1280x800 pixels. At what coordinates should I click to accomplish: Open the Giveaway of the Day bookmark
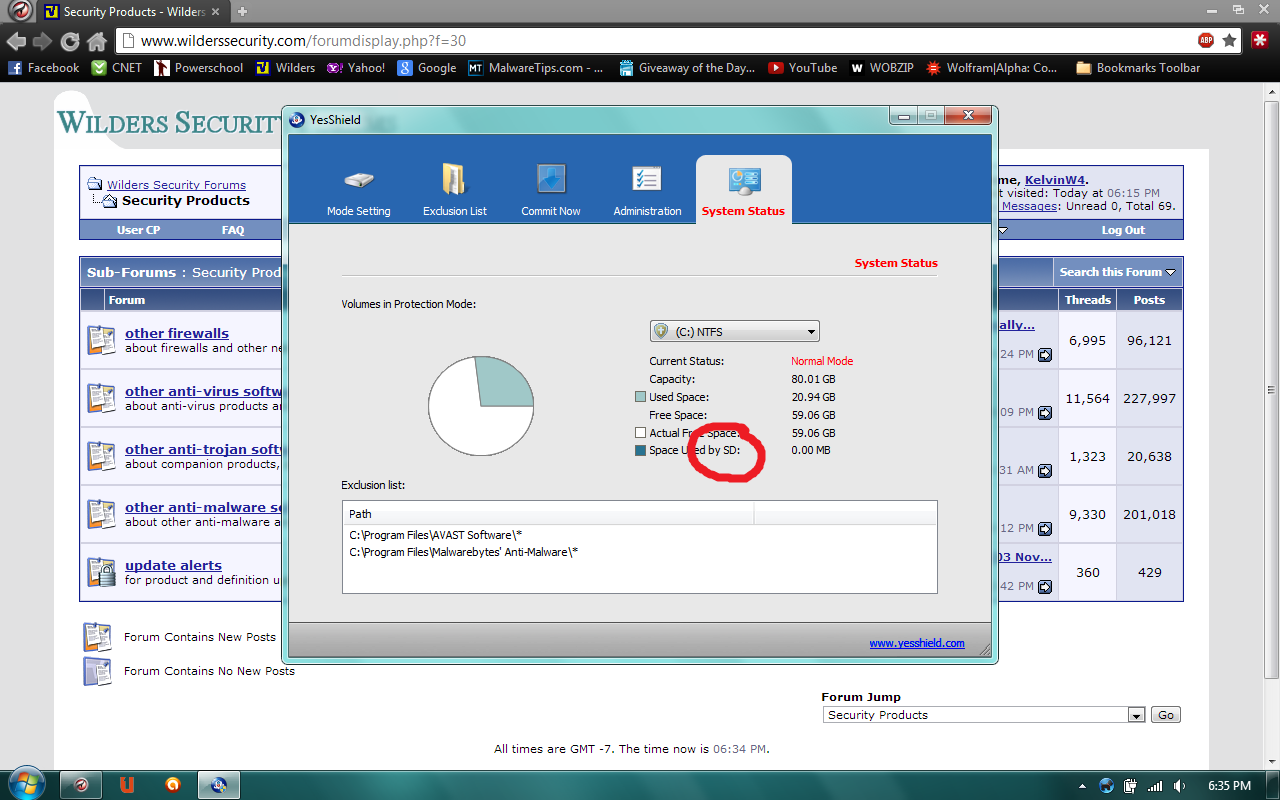(687, 68)
